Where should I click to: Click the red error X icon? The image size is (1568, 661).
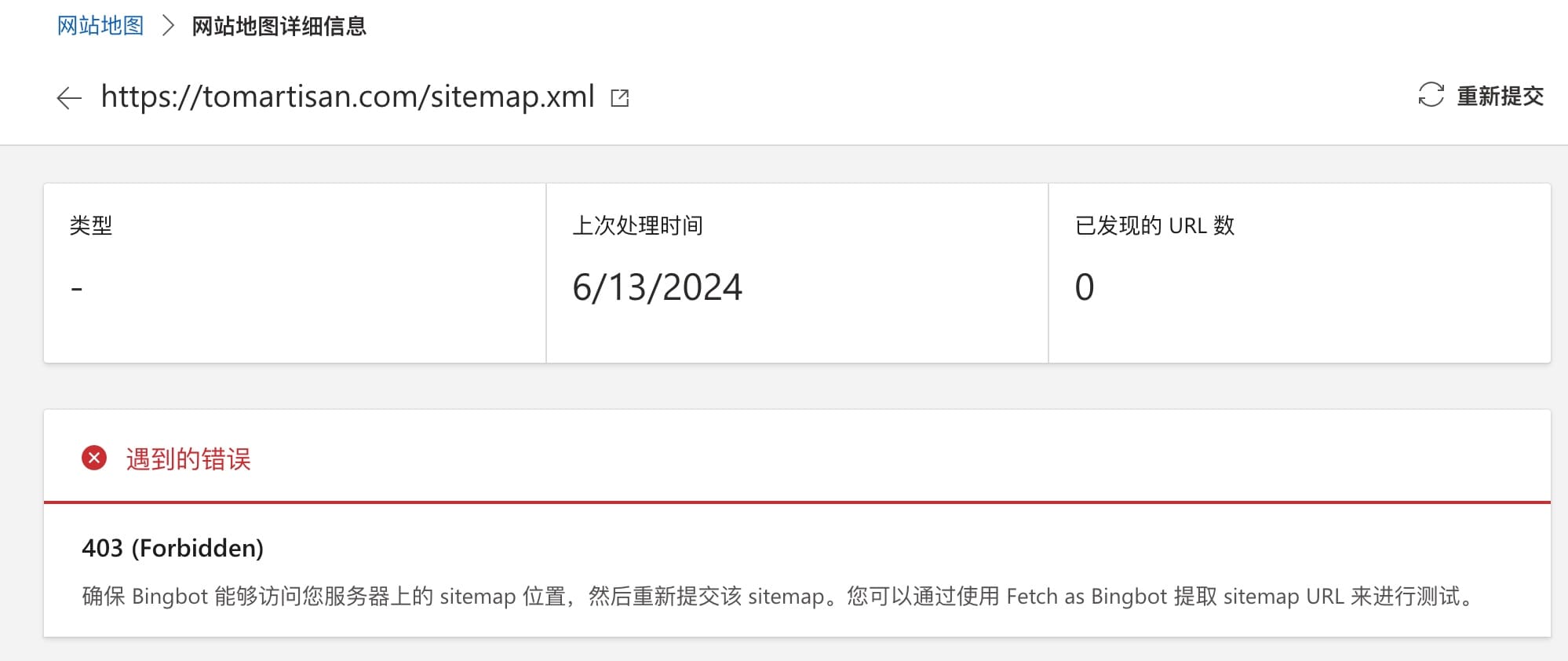[x=94, y=458]
